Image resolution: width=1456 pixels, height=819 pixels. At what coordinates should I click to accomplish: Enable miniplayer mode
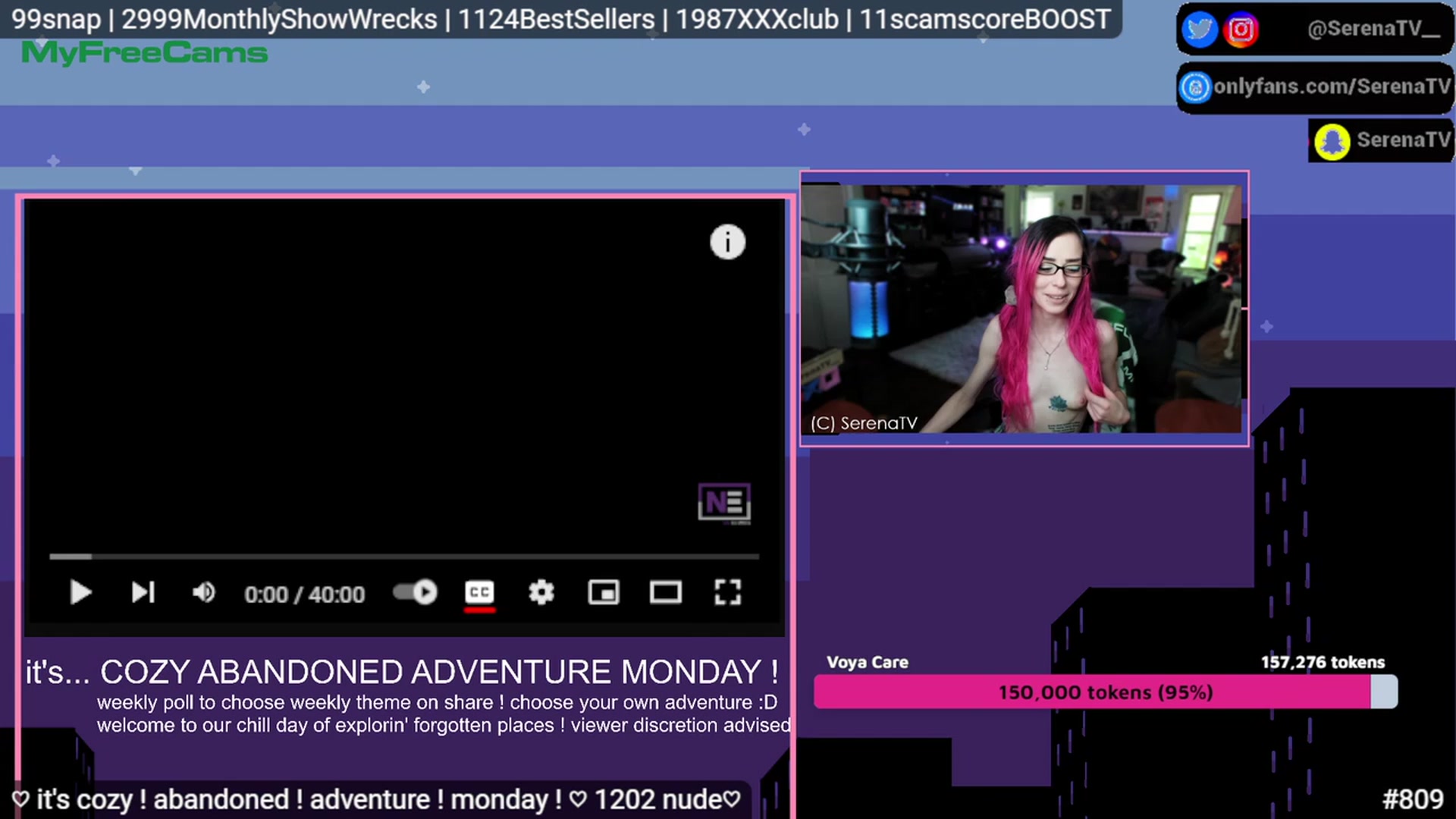point(604,592)
